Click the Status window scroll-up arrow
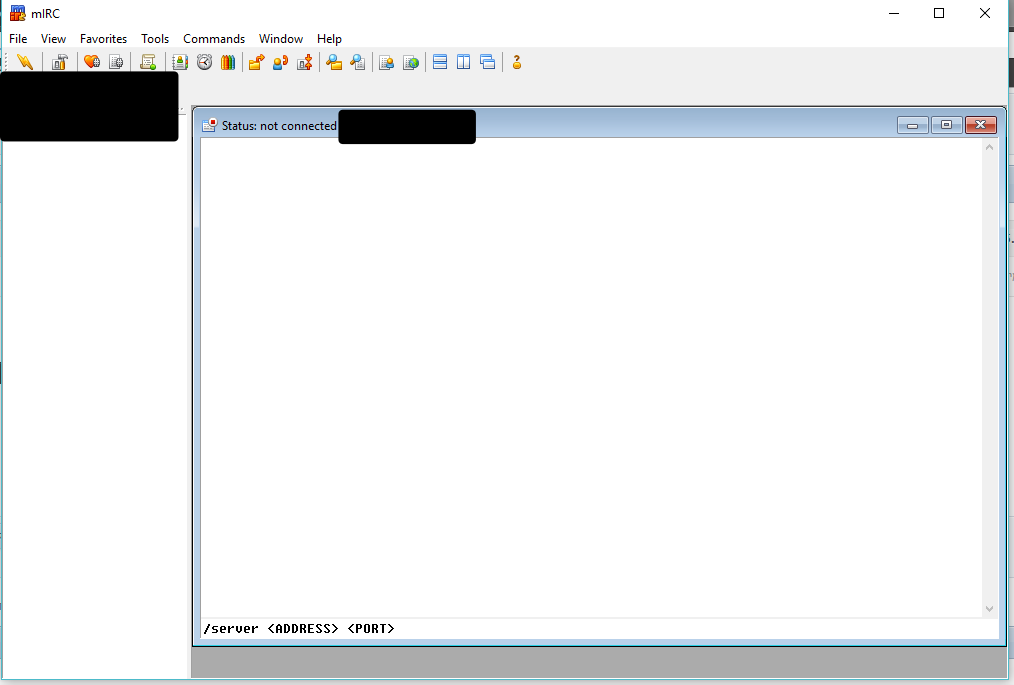This screenshot has height=685, width=1014. click(x=989, y=147)
